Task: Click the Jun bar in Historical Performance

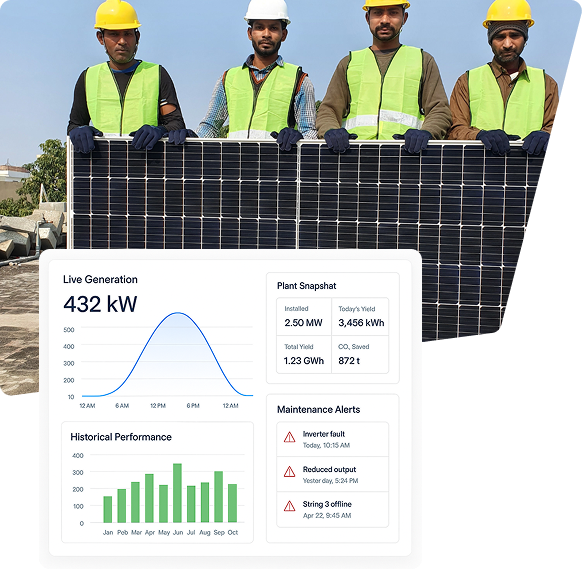Action: coord(177,493)
